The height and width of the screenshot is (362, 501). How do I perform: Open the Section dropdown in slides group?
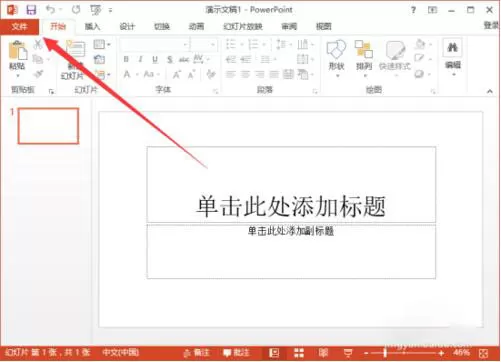(103, 75)
